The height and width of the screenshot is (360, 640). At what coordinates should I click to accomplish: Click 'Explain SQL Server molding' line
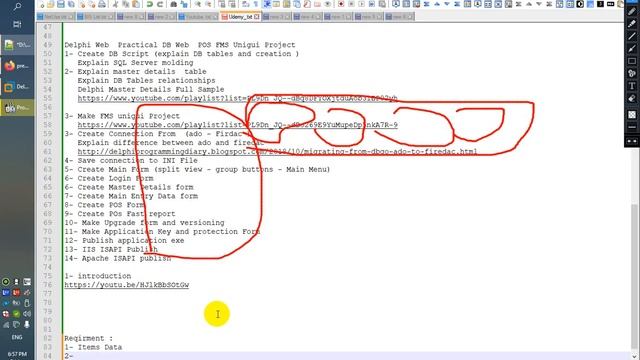tap(136, 63)
